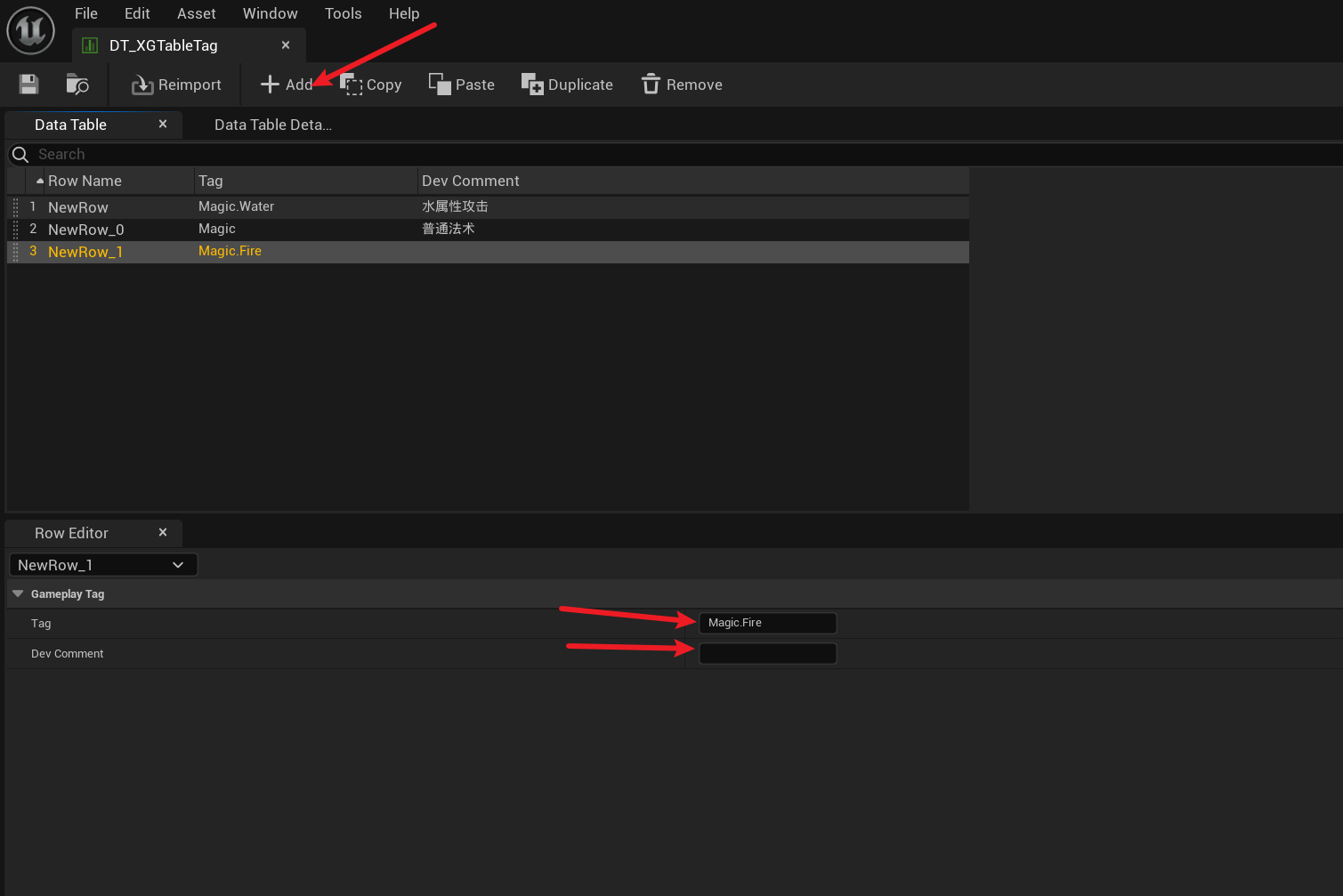The width and height of the screenshot is (1343, 896).
Task: Click the search magnifier icon
Action: [x=20, y=155]
